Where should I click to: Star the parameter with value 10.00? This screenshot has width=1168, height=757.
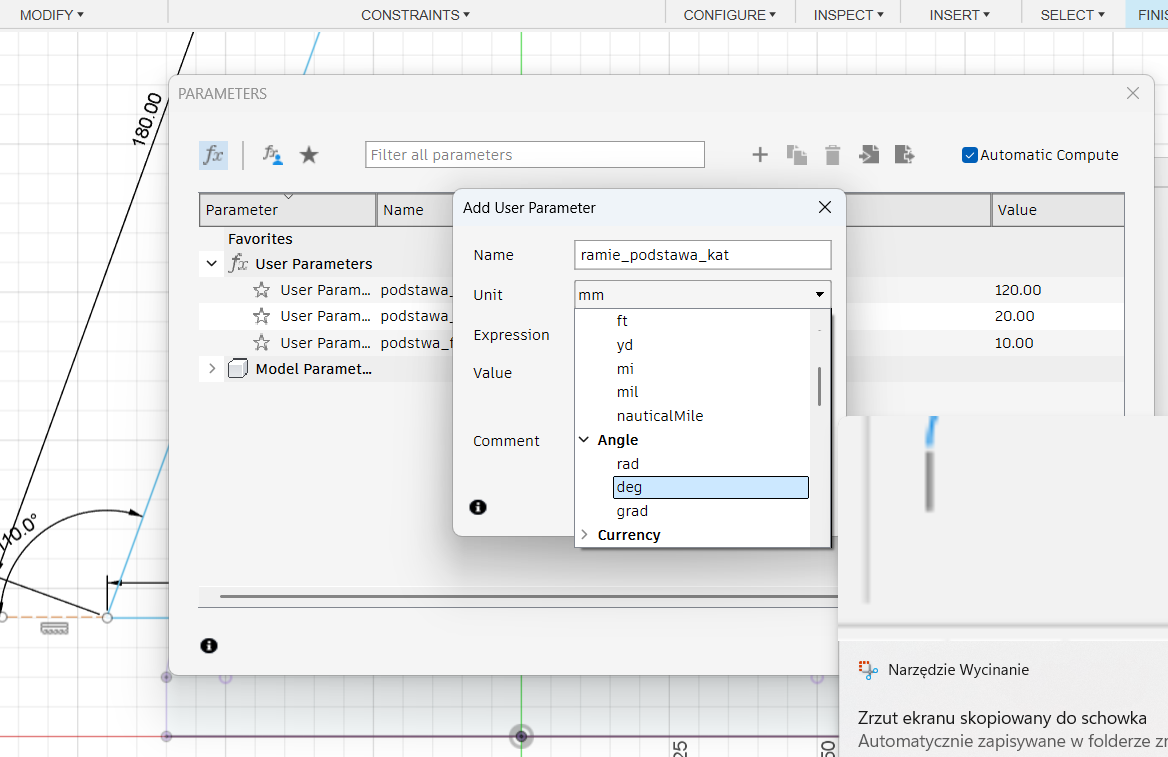point(262,343)
